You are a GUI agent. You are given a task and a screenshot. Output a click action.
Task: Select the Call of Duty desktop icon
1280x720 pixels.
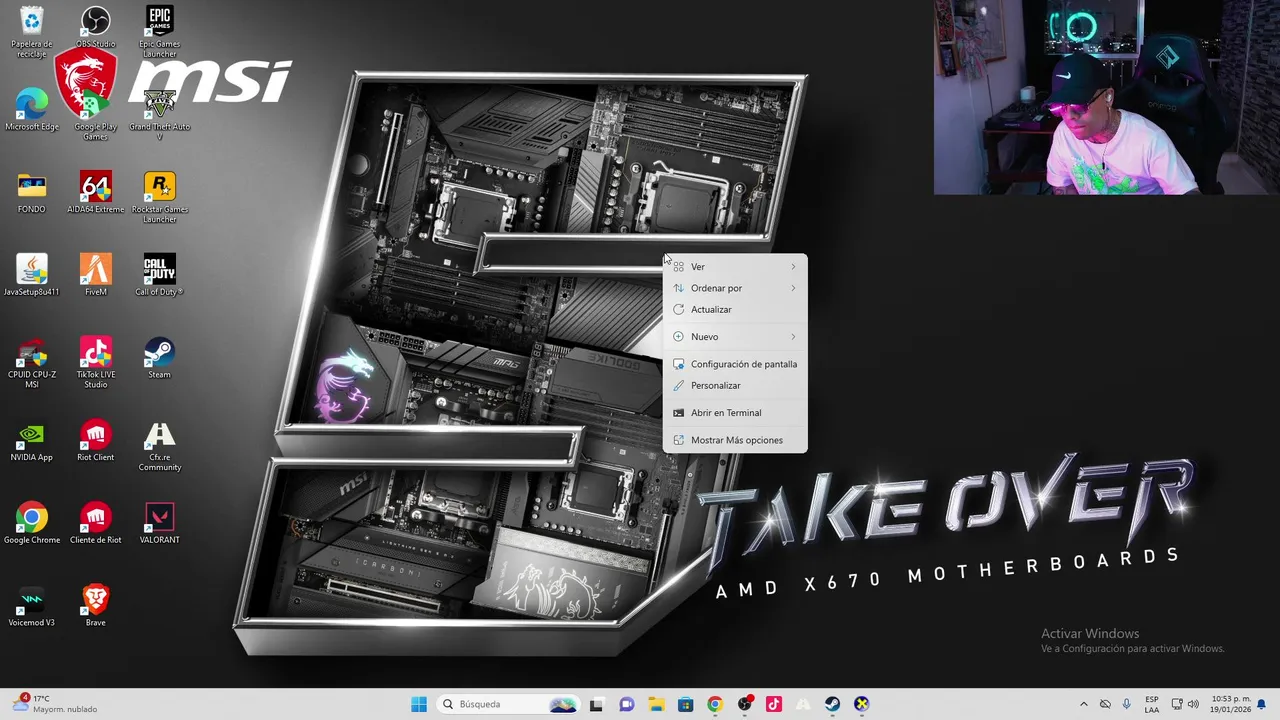[159, 275]
